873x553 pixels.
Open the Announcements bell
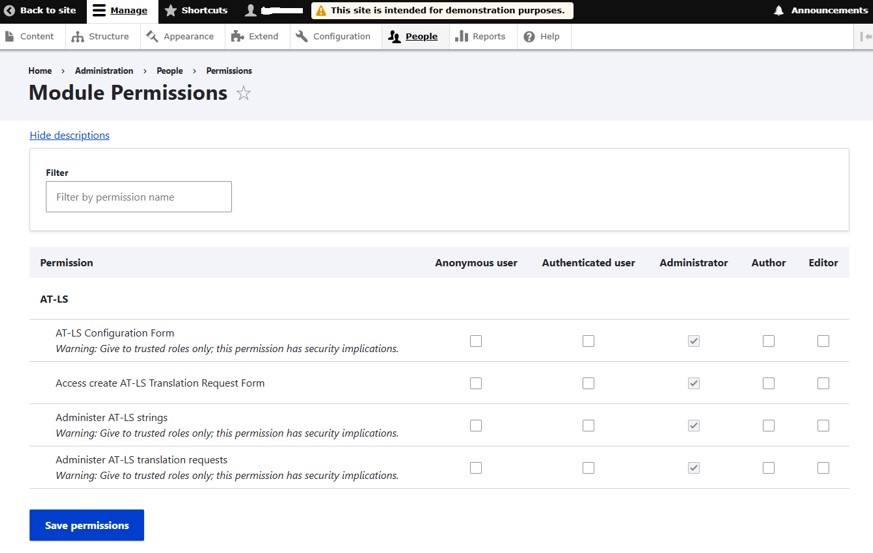(779, 11)
